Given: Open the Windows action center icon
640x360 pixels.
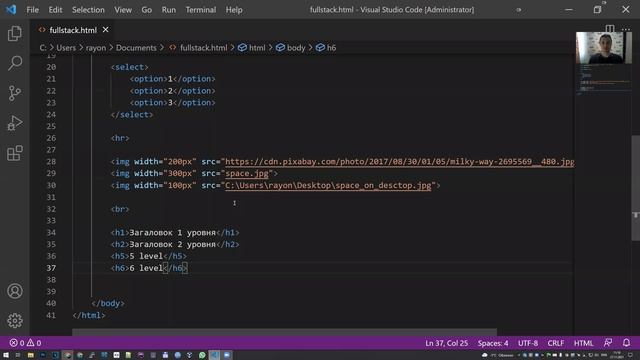Looking at the screenshot, I should pyautogui.click(x=630, y=355).
